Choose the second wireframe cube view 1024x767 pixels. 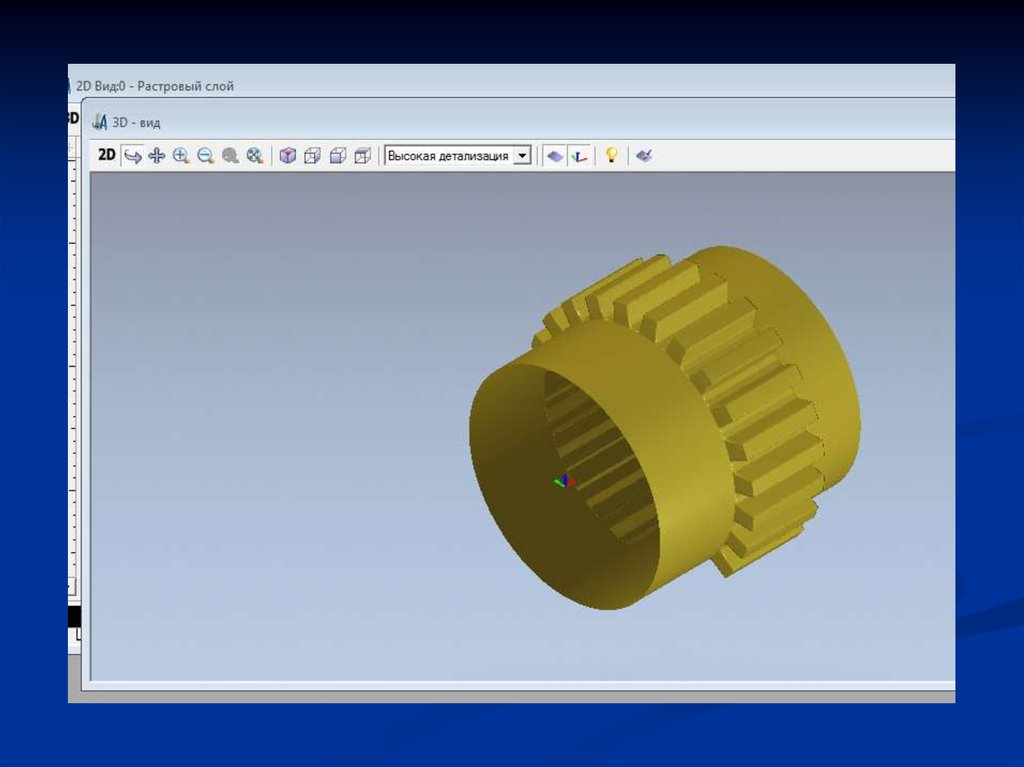tap(312, 155)
